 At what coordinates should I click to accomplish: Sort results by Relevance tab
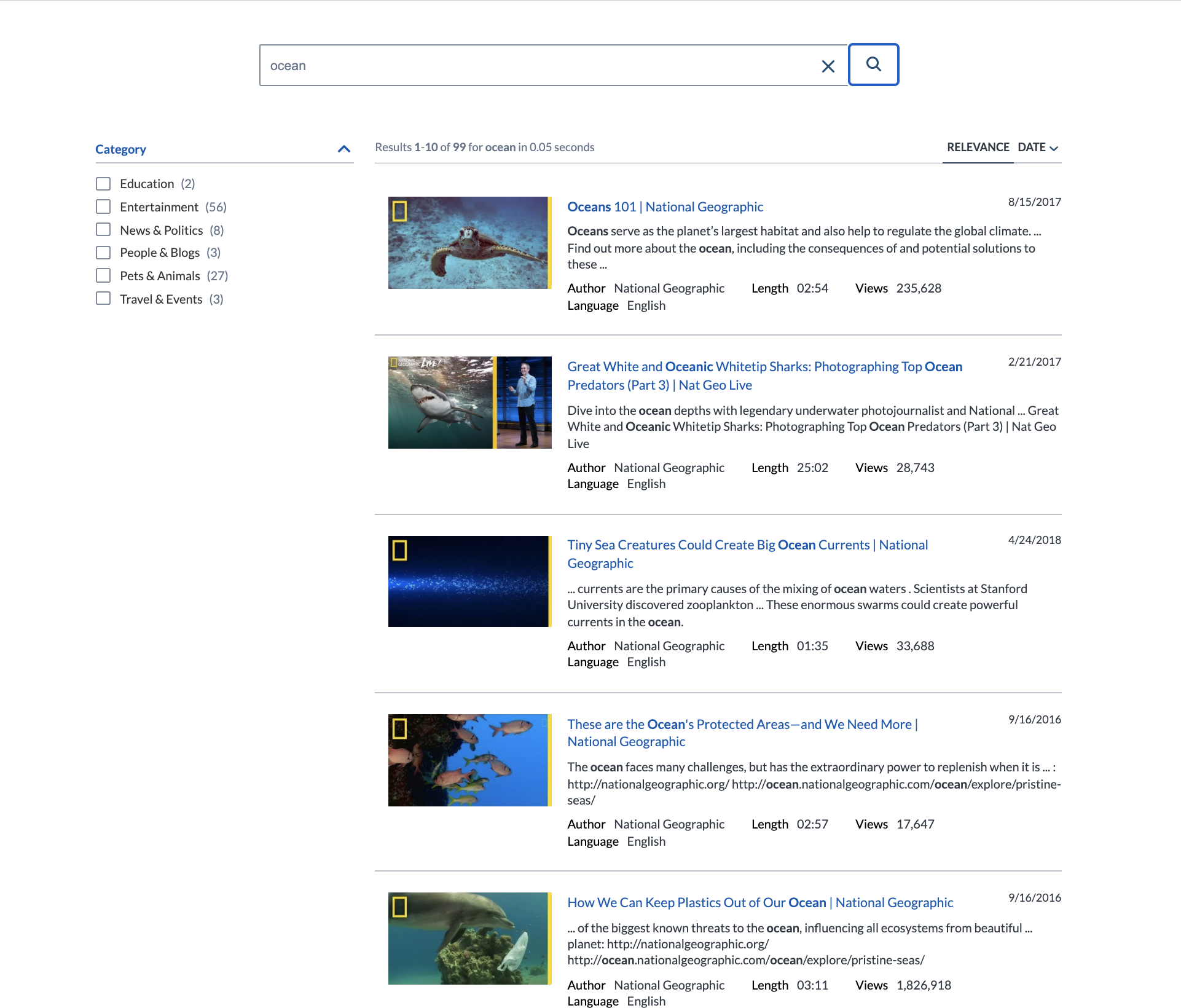pyautogui.click(x=978, y=148)
